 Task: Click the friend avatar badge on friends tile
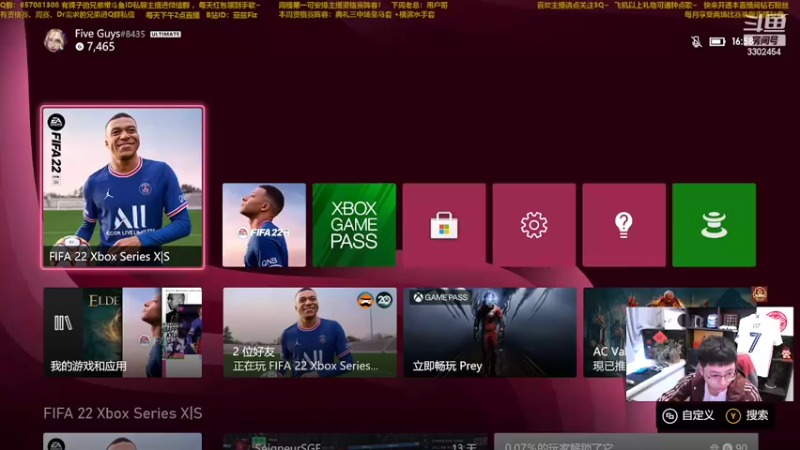click(365, 300)
